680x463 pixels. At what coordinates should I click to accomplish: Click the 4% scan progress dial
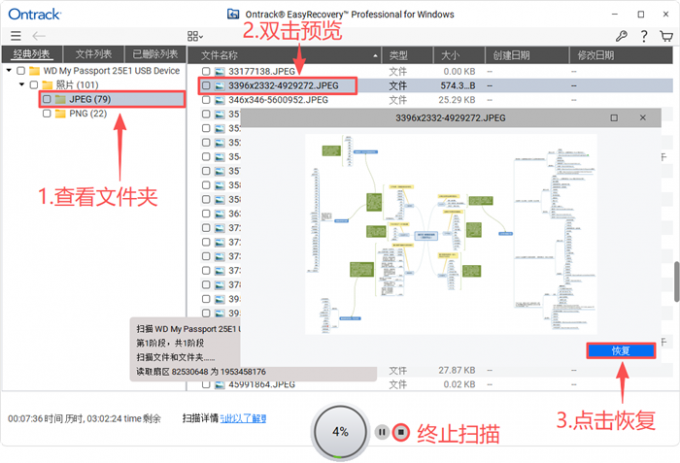[x=340, y=432]
